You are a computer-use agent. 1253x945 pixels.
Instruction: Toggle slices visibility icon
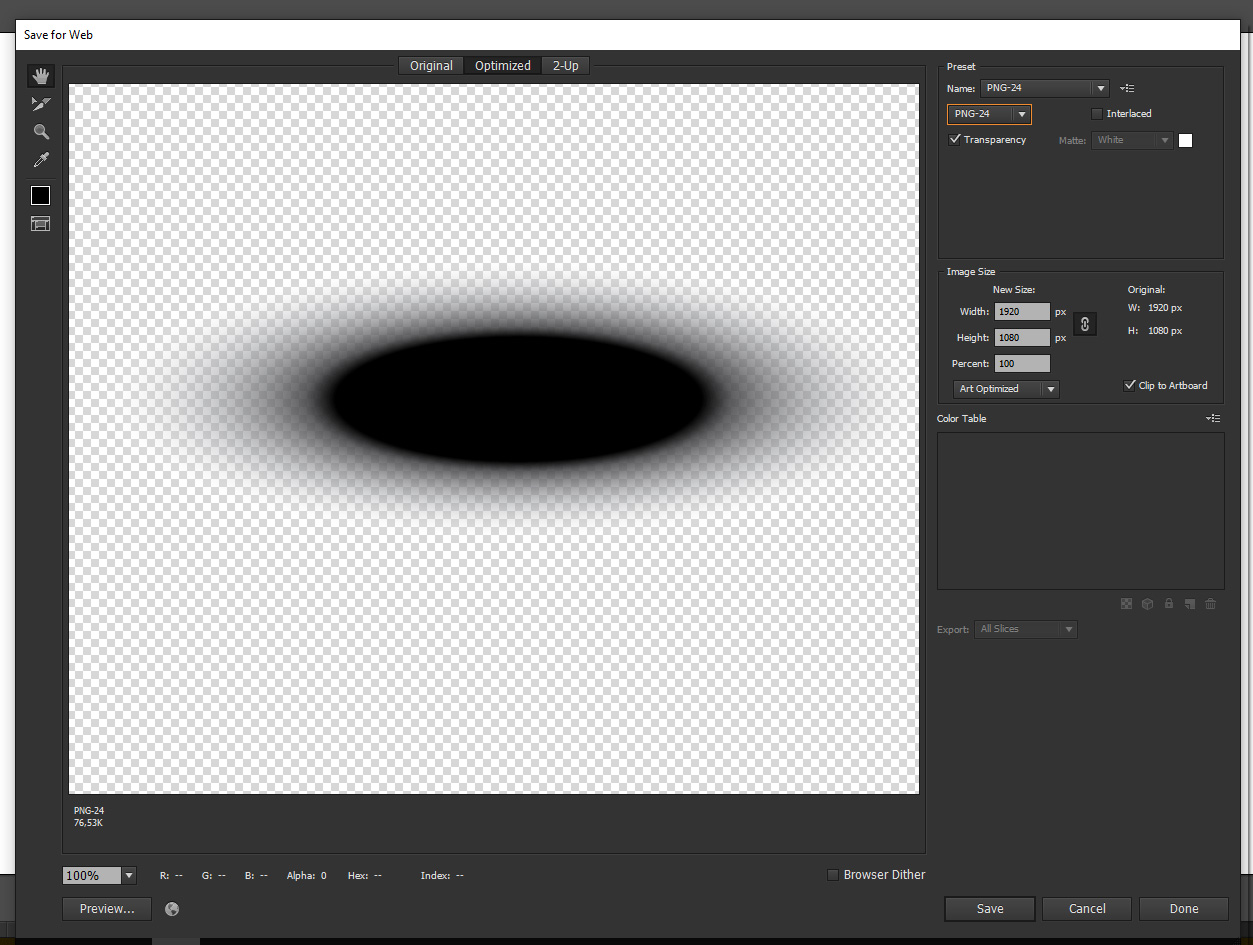pos(41,224)
